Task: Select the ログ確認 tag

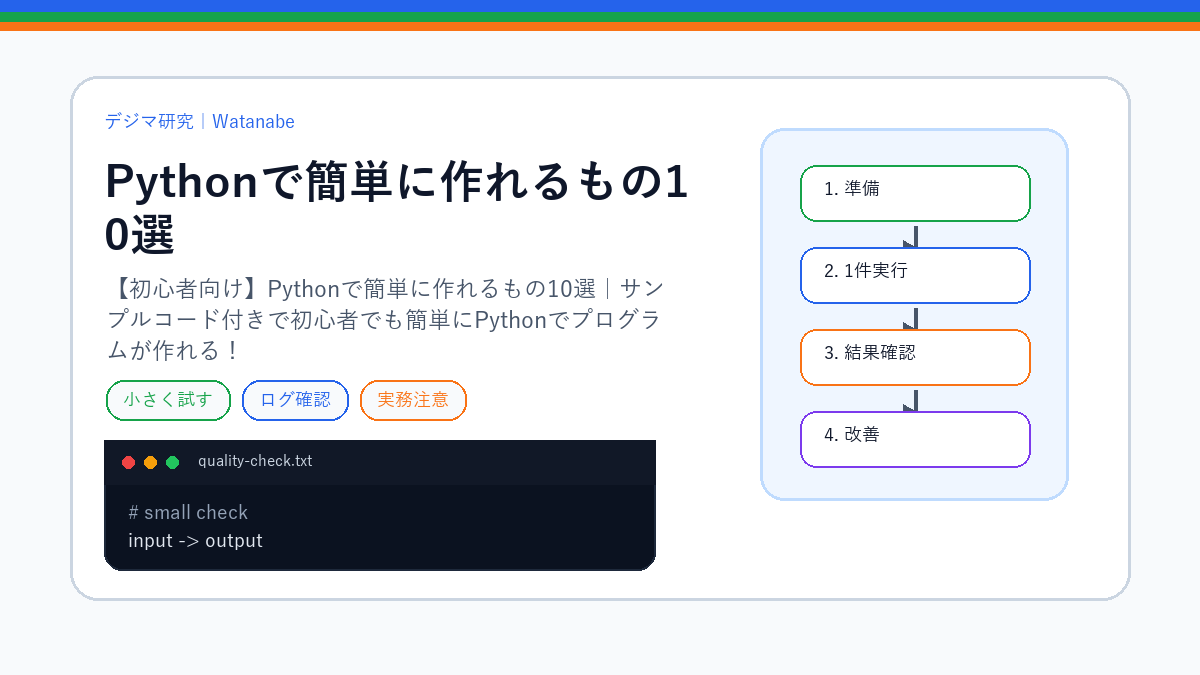Action: pos(295,400)
